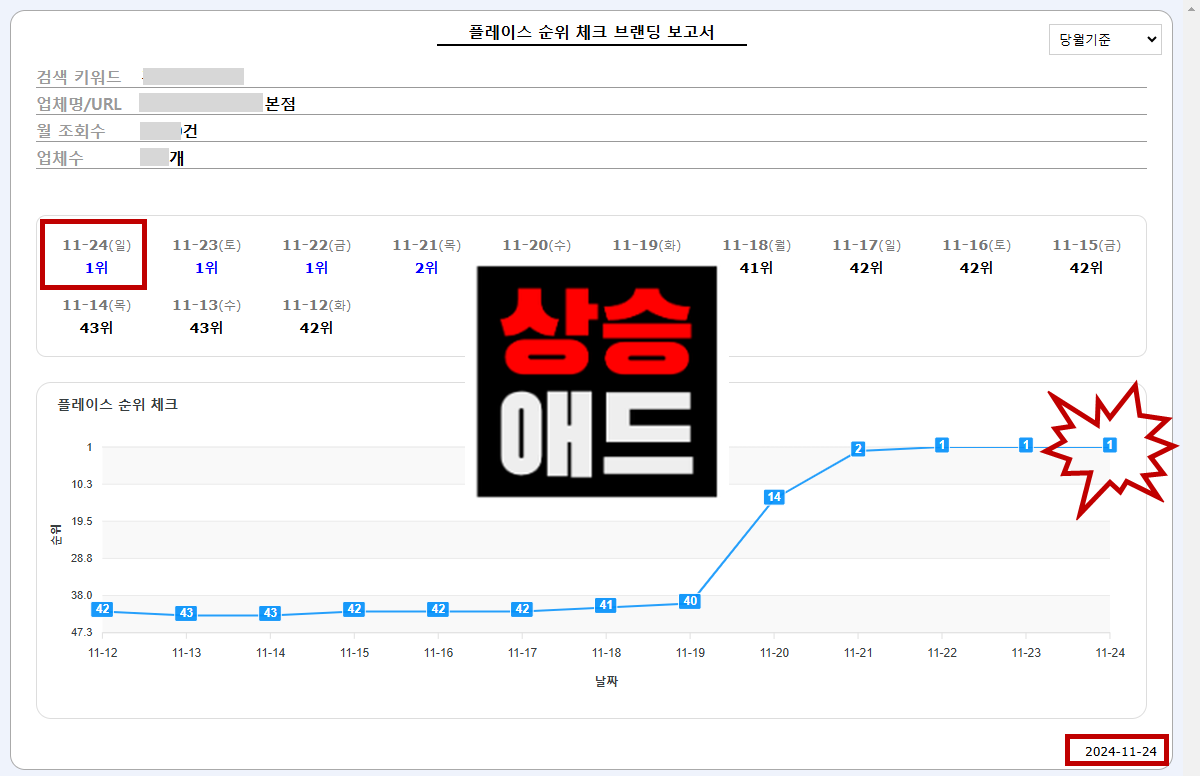
Task: Select chart data point 41 at 11-18
Action: [606, 605]
